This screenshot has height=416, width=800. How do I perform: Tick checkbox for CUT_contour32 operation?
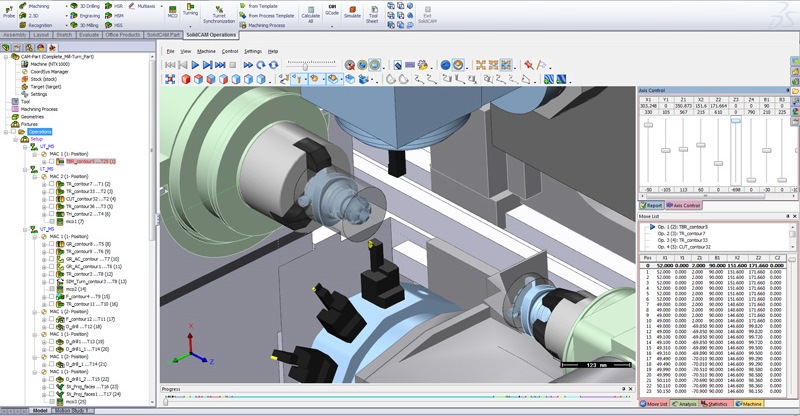52,199
